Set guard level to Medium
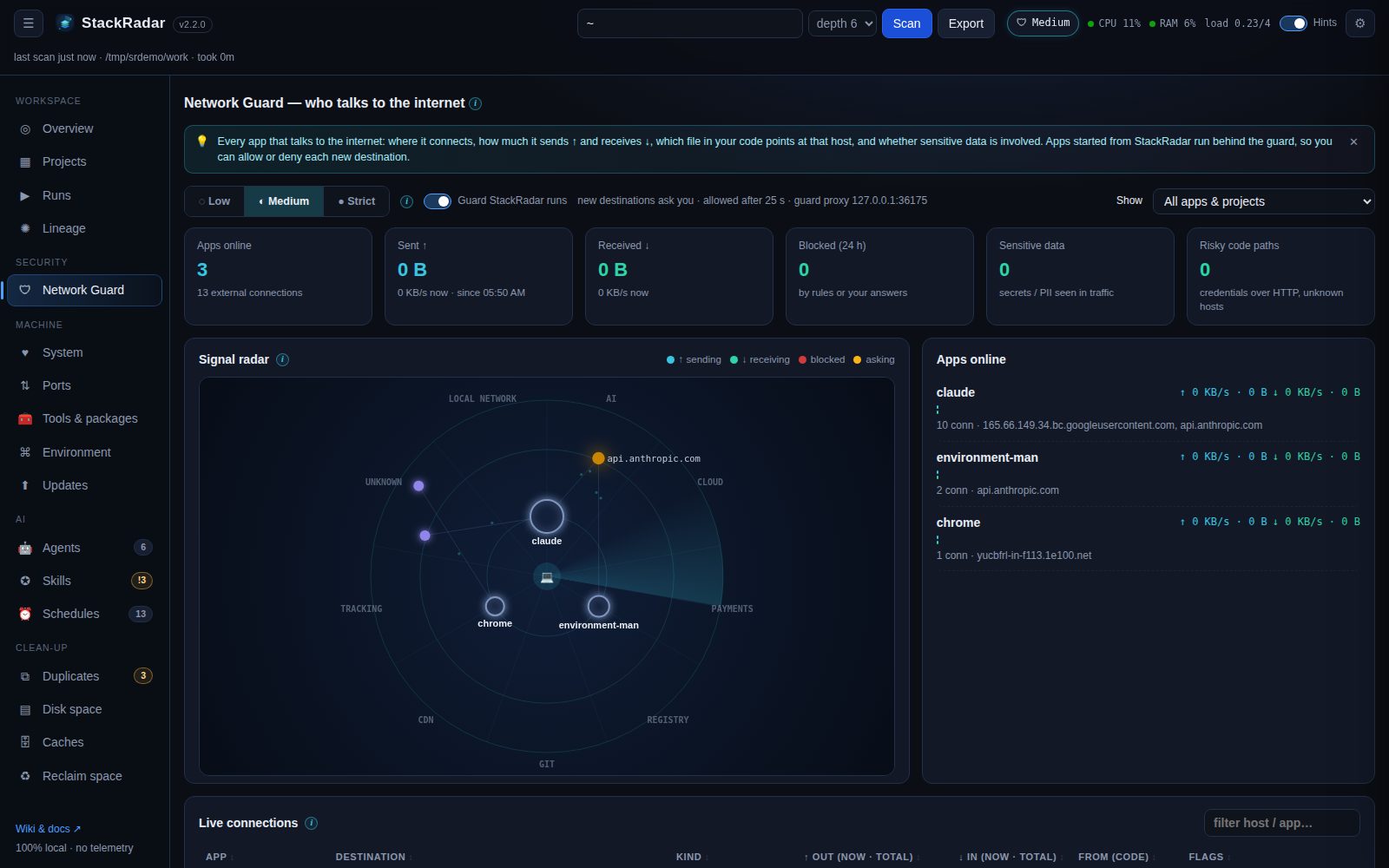The height and width of the screenshot is (868, 1389). coord(284,201)
